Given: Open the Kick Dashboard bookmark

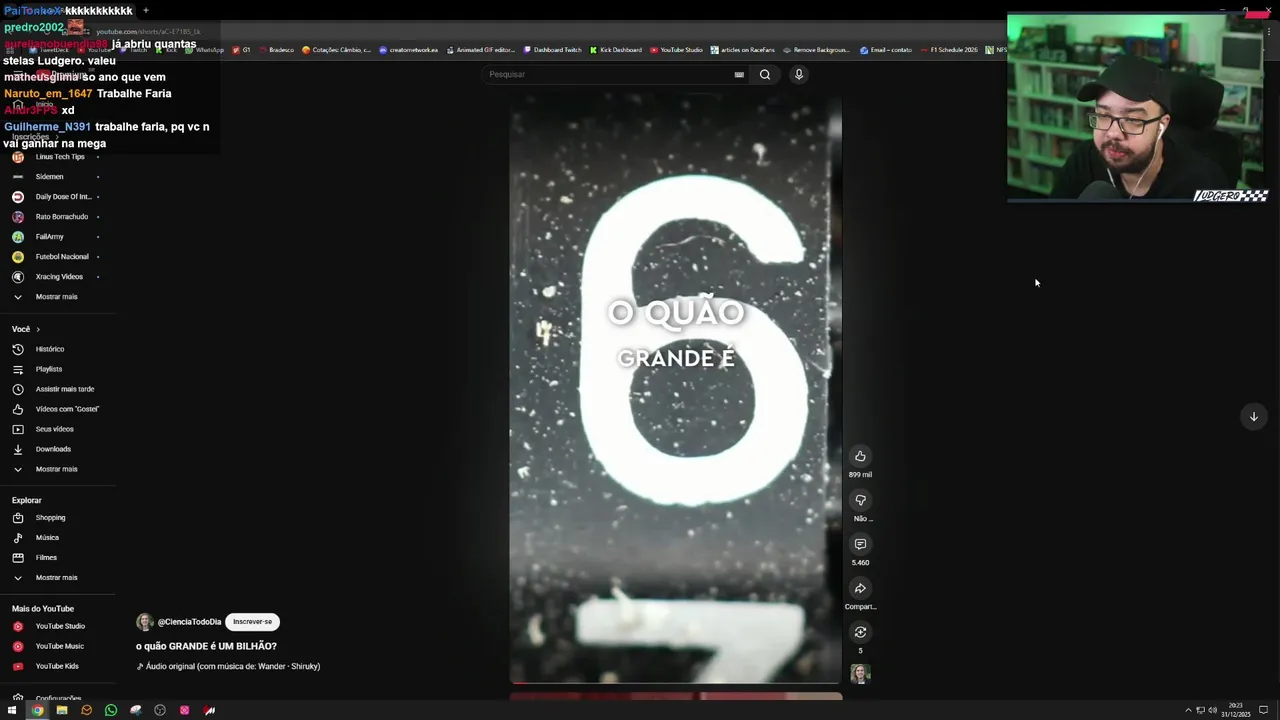Looking at the screenshot, I should point(616,50).
